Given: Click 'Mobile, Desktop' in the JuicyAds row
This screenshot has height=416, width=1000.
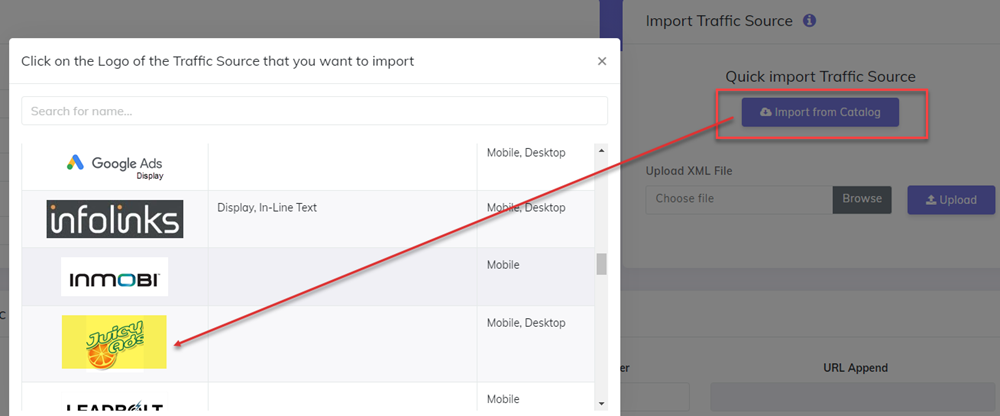Looking at the screenshot, I should [x=526, y=323].
